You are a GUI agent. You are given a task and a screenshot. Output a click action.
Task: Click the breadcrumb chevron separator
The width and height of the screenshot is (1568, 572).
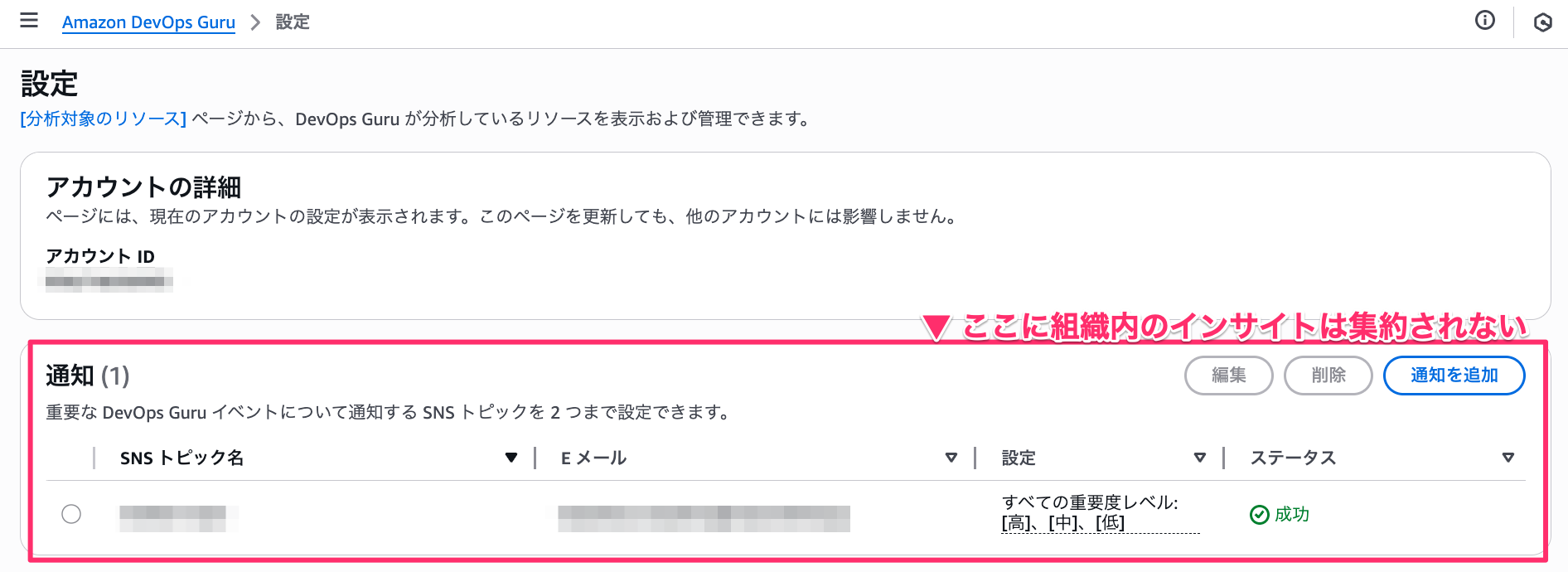click(255, 22)
